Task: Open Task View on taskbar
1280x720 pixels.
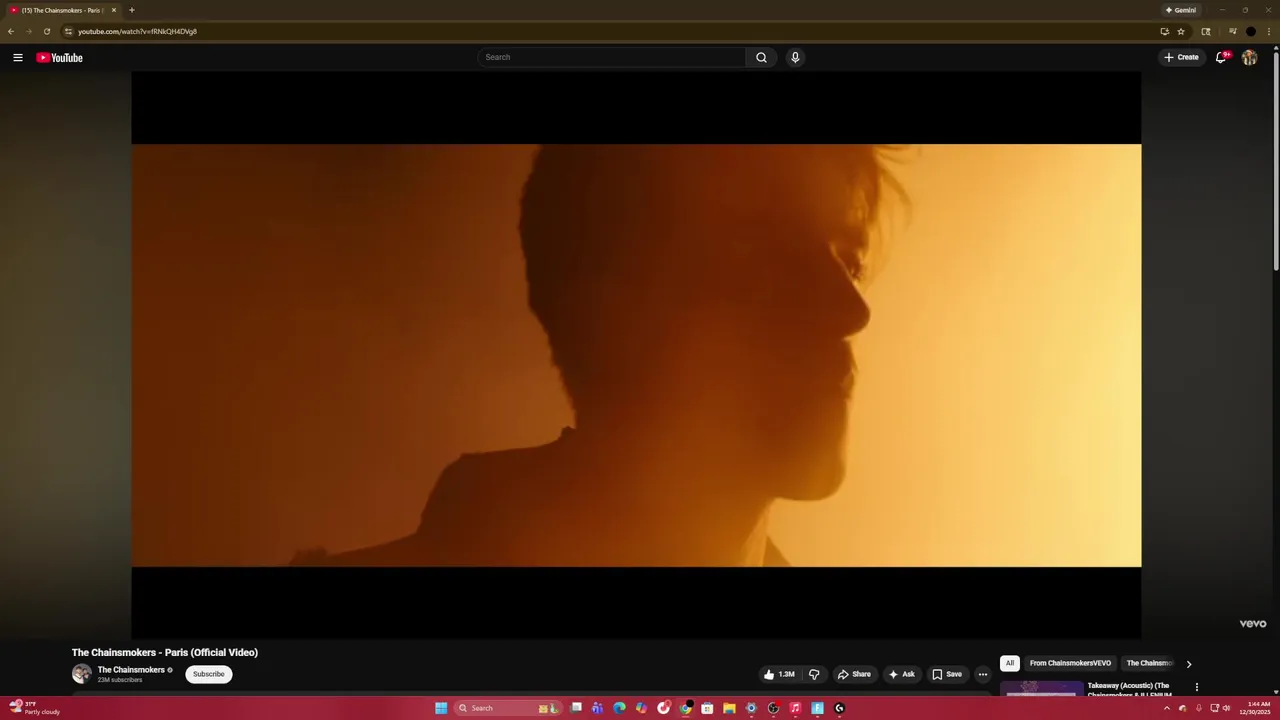Action: [576, 708]
